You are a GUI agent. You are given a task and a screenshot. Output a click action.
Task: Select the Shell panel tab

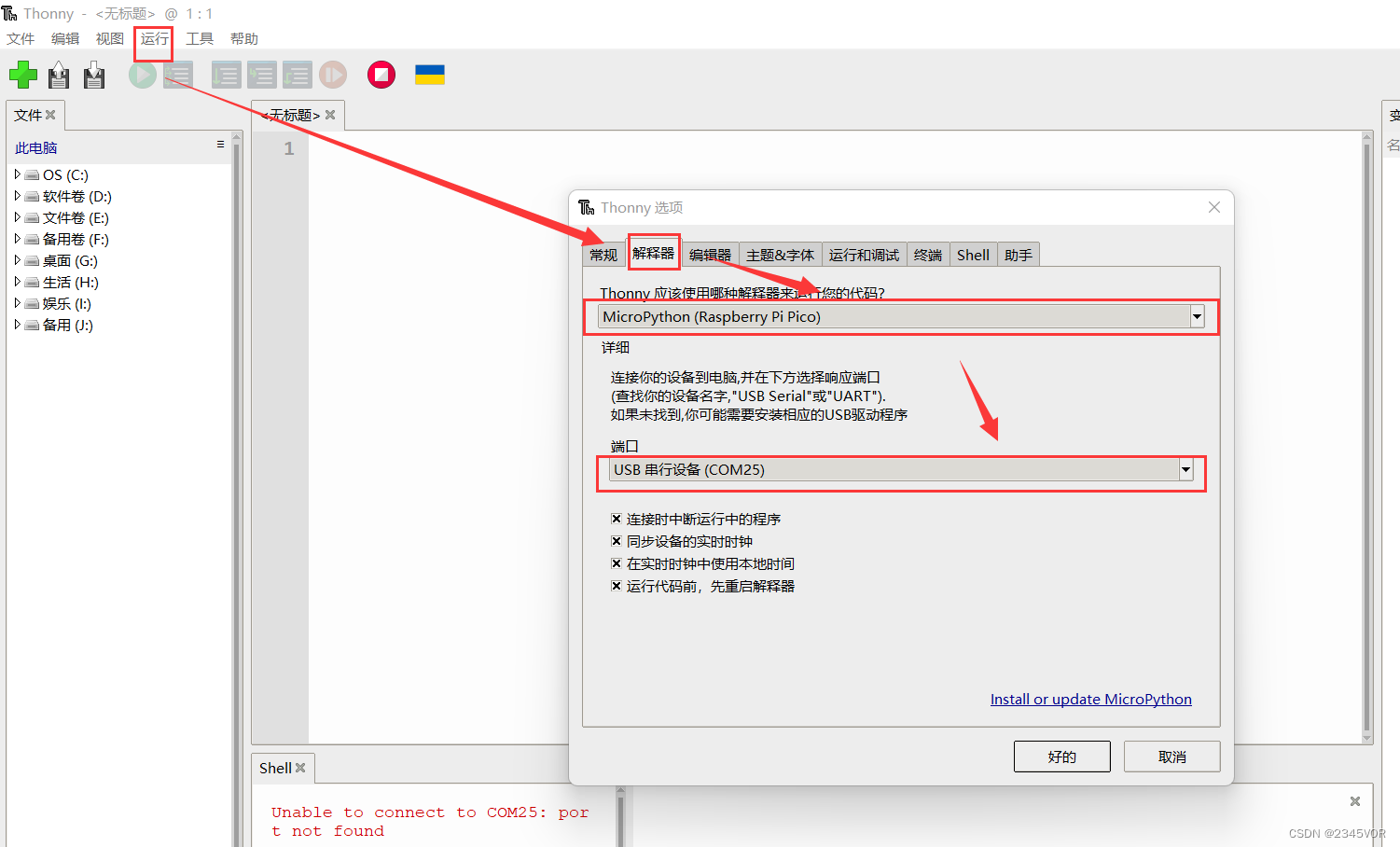(x=275, y=768)
